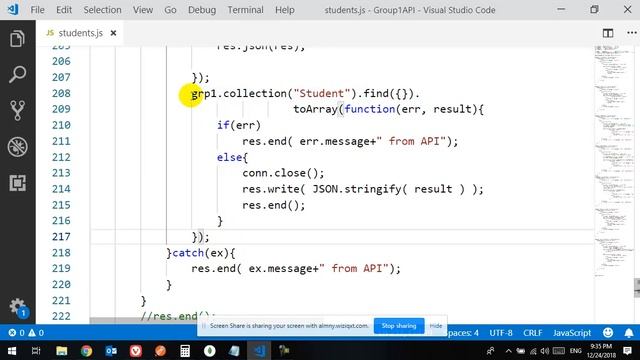Click the Stop sharing button

(x=399, y=326)
